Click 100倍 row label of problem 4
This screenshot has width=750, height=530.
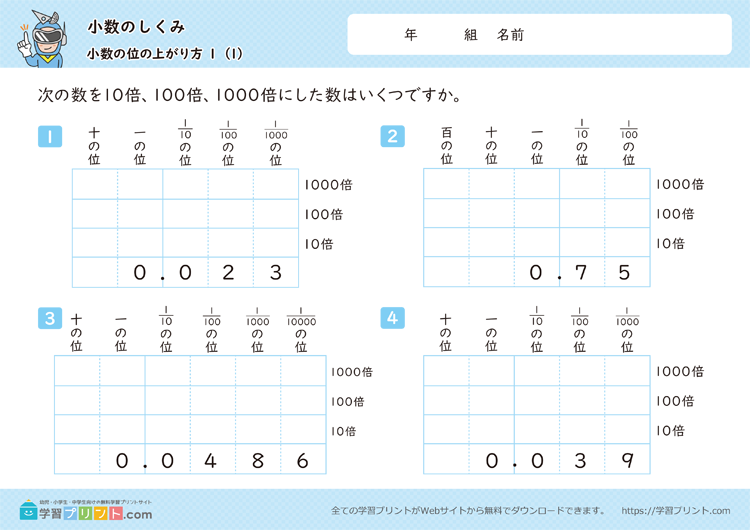coord(675,401)
